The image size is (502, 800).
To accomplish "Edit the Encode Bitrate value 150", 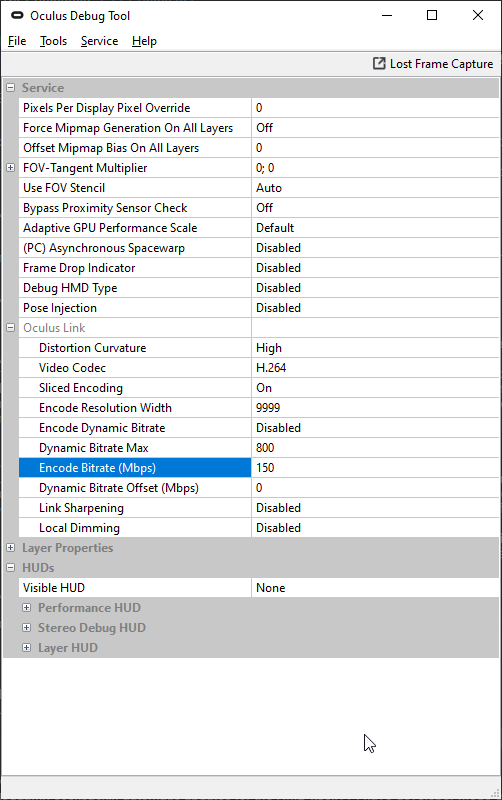I will point(375,468).
